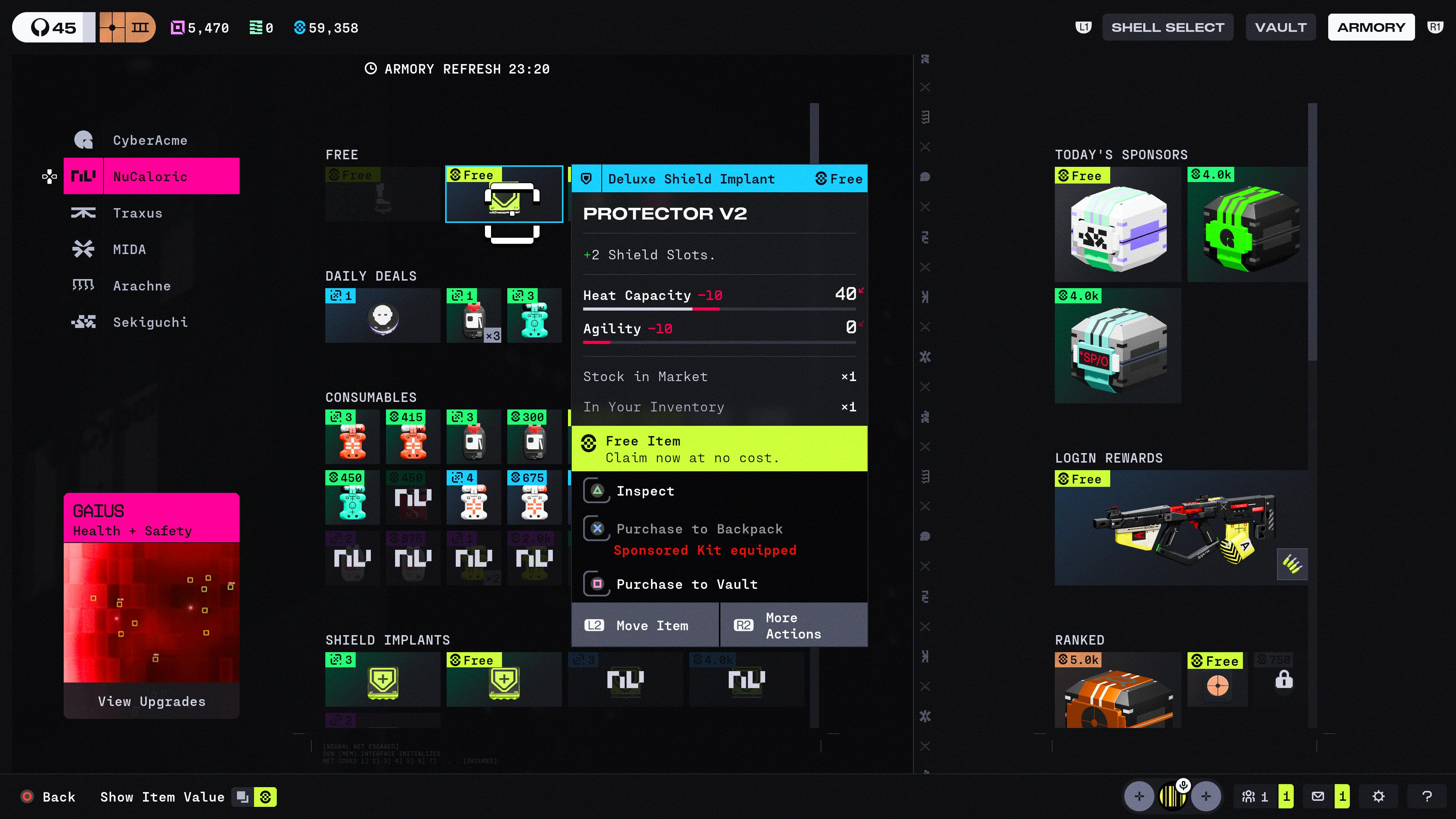
Task: Select the Sekiguchi faction icon
Action: click(x=84, y=322)
